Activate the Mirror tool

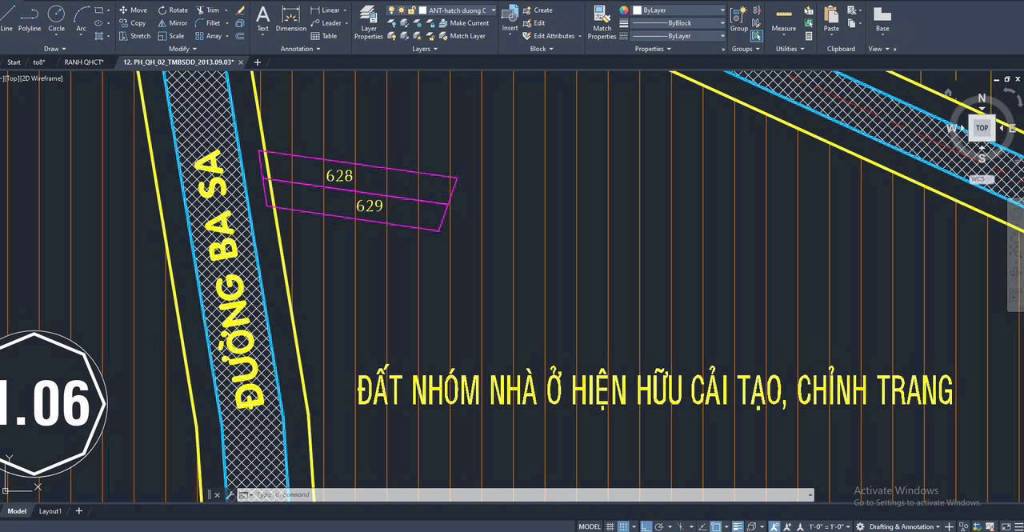tap(172, 23)
